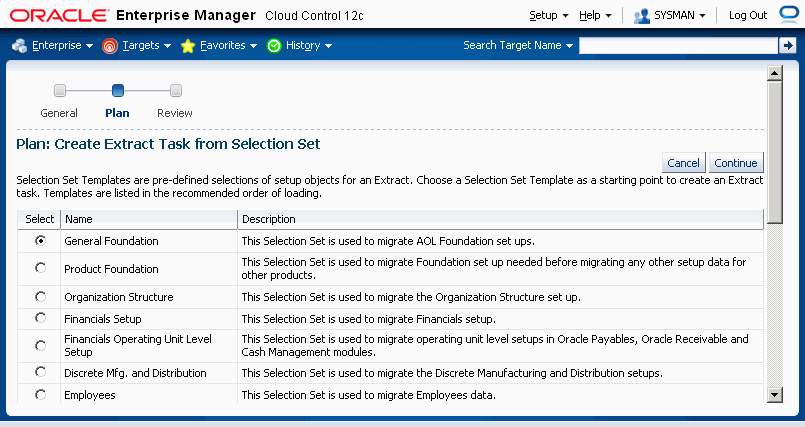Screen dimensions: 805x427
Task: Click the Plan step marker in train
Action: pyautogui.click(x=118, y=91)
